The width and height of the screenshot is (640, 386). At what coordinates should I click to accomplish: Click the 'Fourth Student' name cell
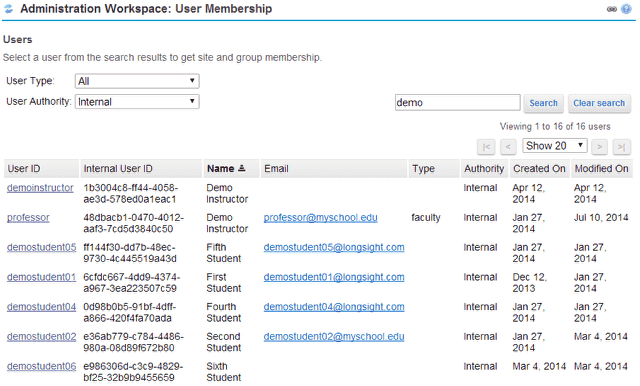click(x=224, y=313)
